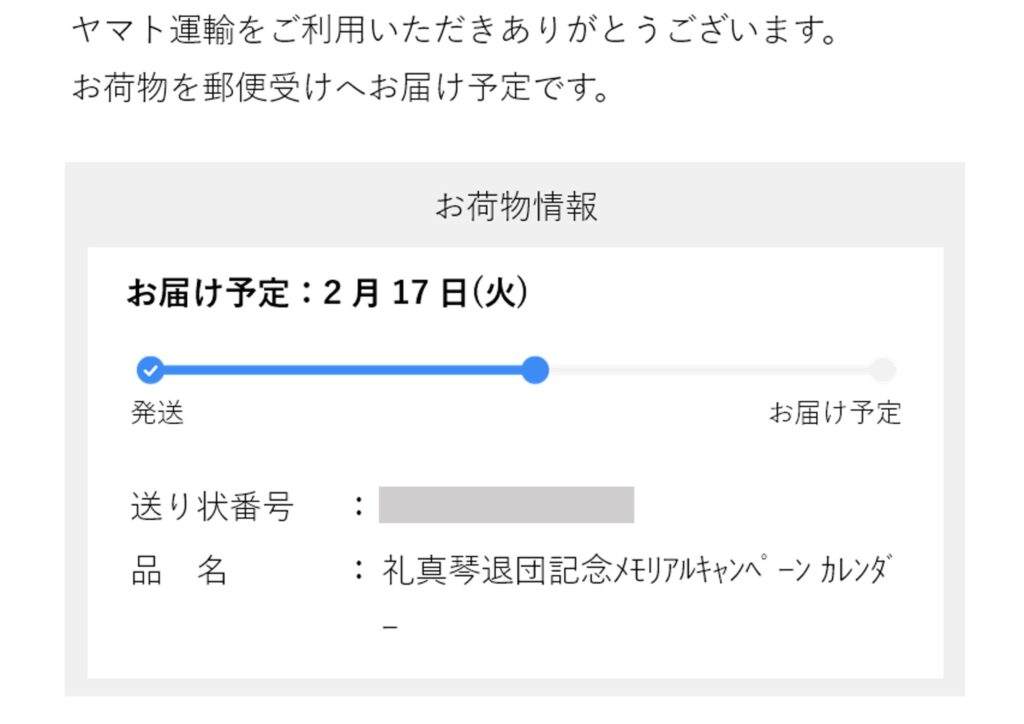Click the grey end dot above お届け予定
The width and height of the screenshot is (1024, 724).
pos(882,371)
